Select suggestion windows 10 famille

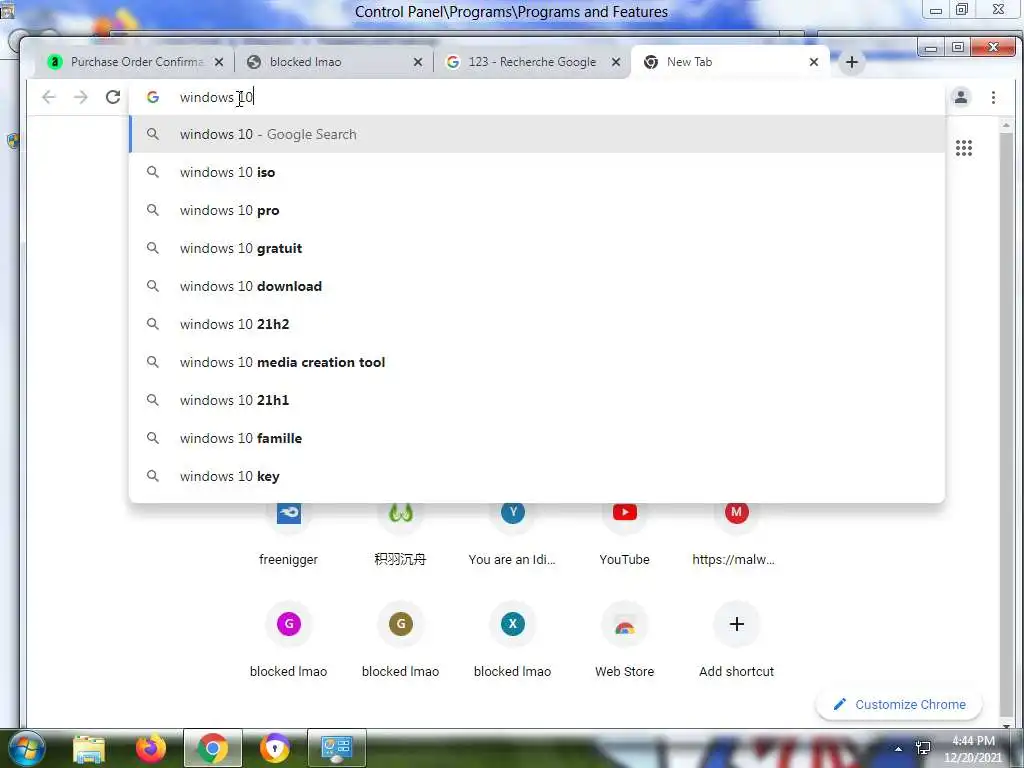537,438
